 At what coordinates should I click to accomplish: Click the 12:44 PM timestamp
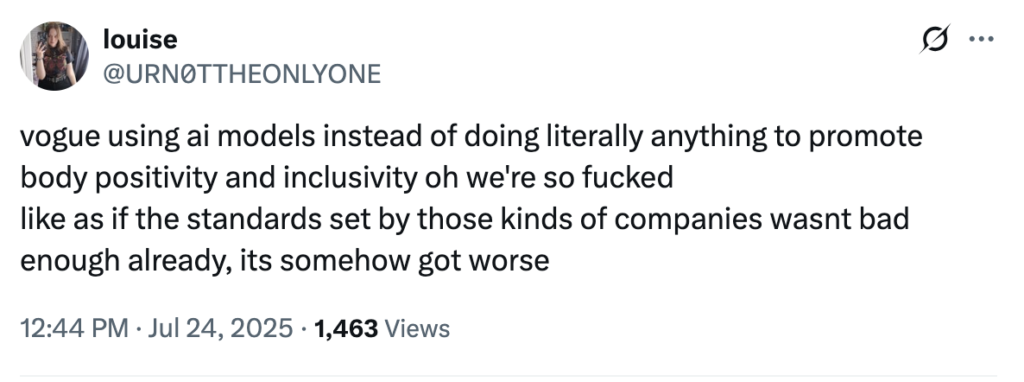(74, 328)
